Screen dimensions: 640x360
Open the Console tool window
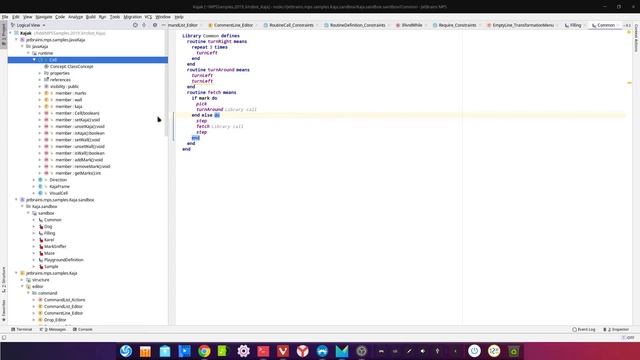pos(82,329)
